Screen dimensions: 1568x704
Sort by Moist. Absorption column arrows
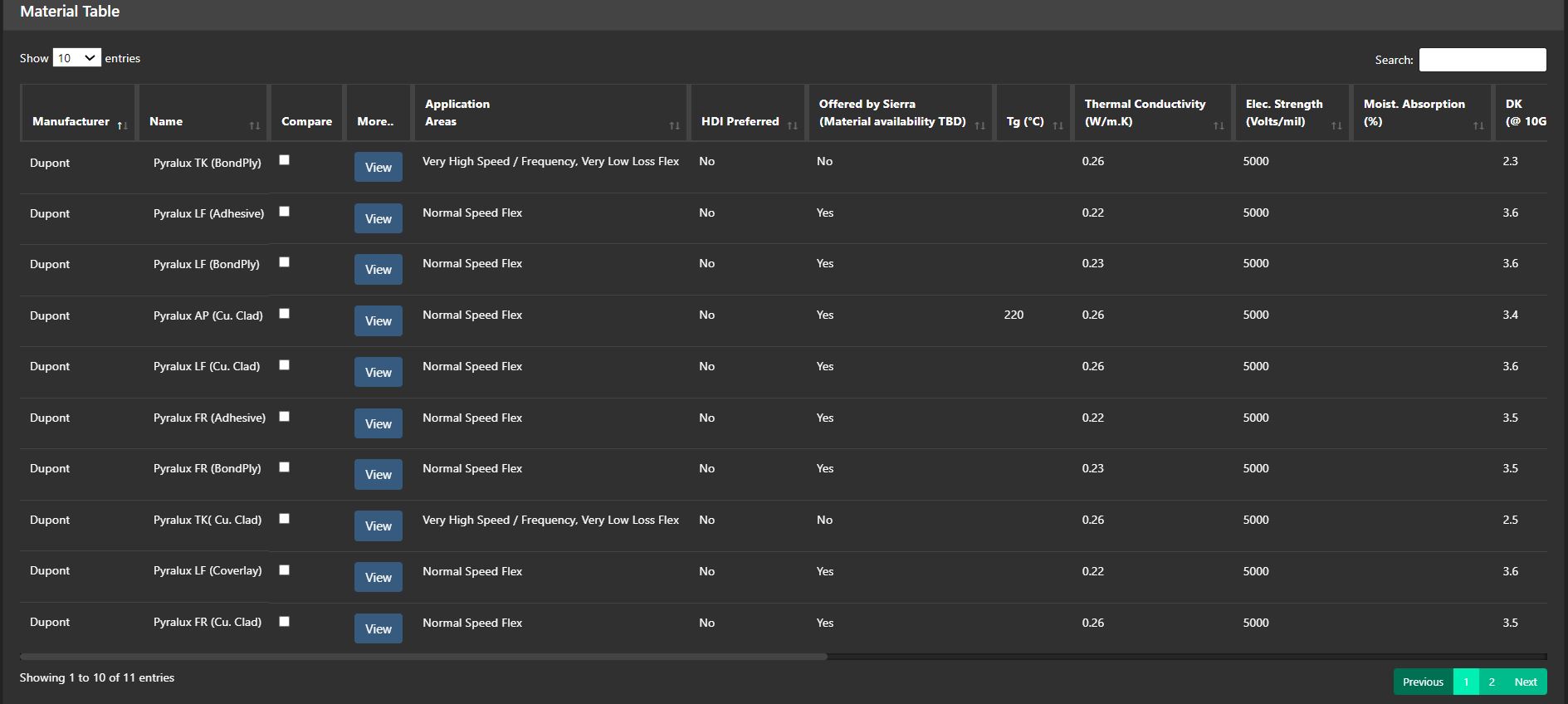[1478, 125]
